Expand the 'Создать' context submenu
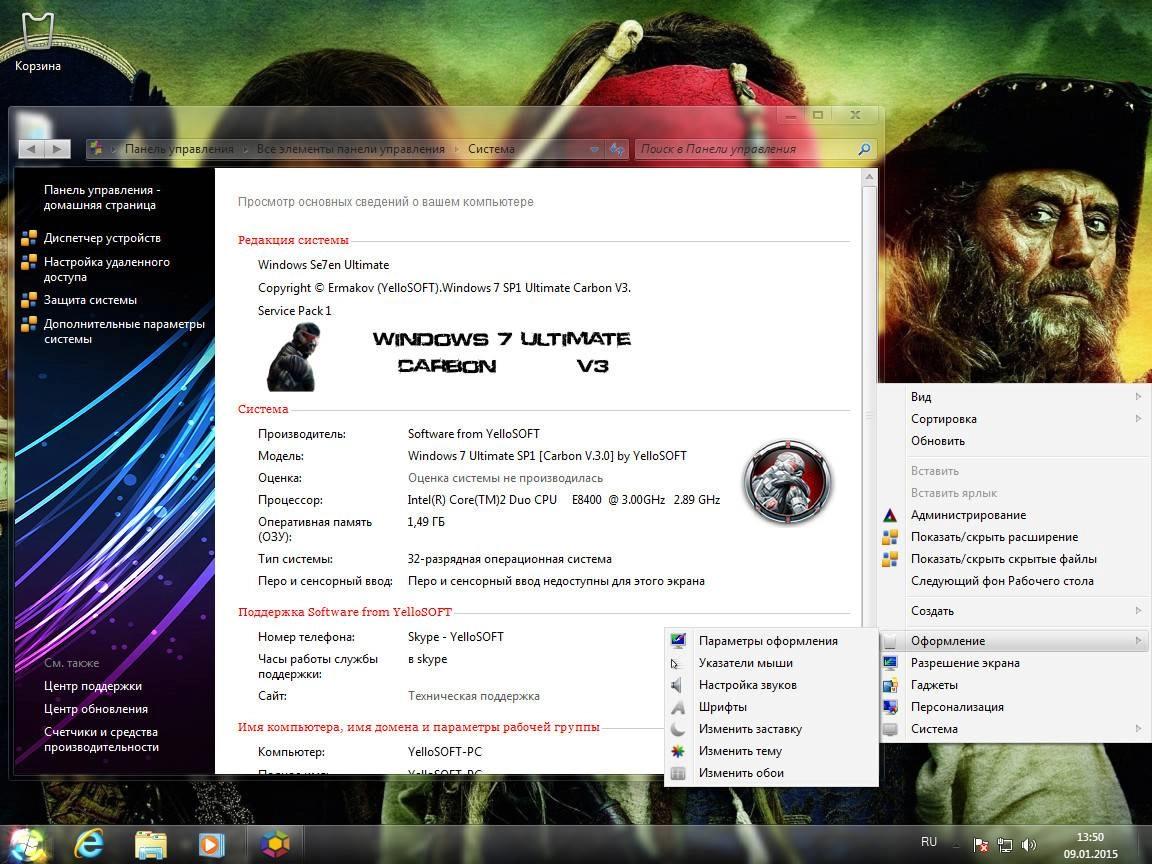This screenshot has height=864, width=1152. click(1014, 611)
